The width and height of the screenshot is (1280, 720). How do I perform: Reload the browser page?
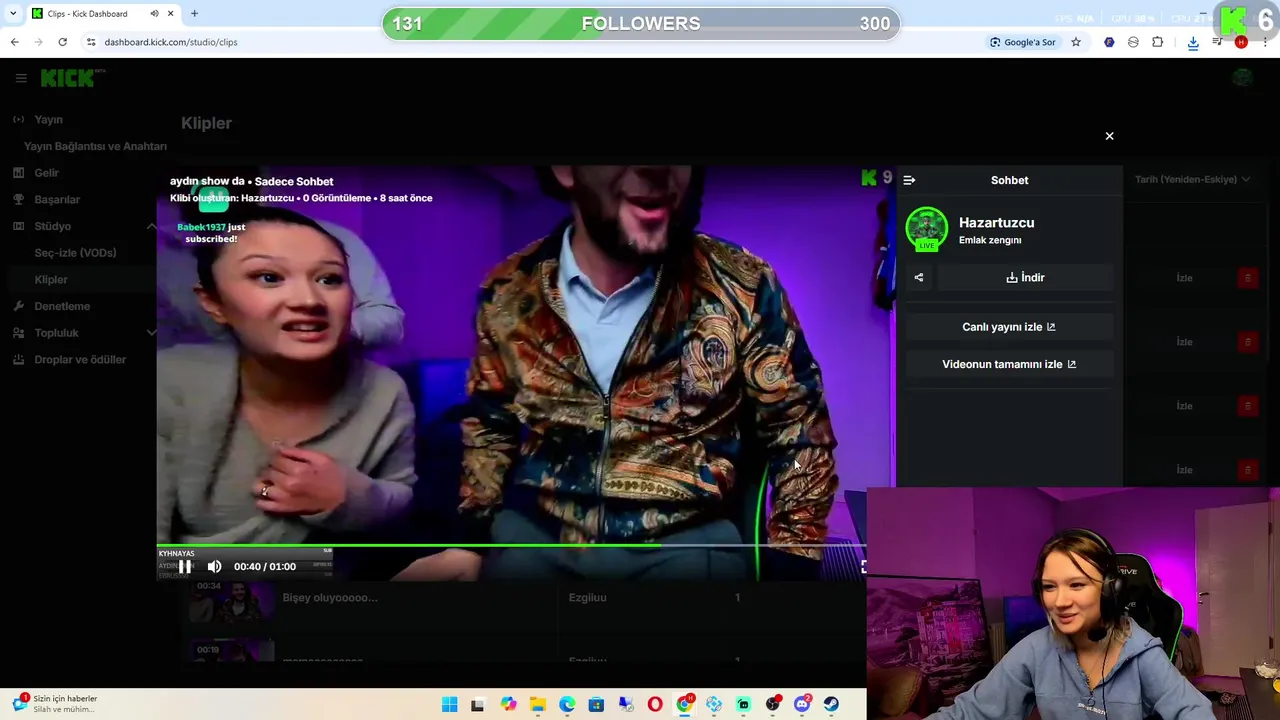(62, 42)
